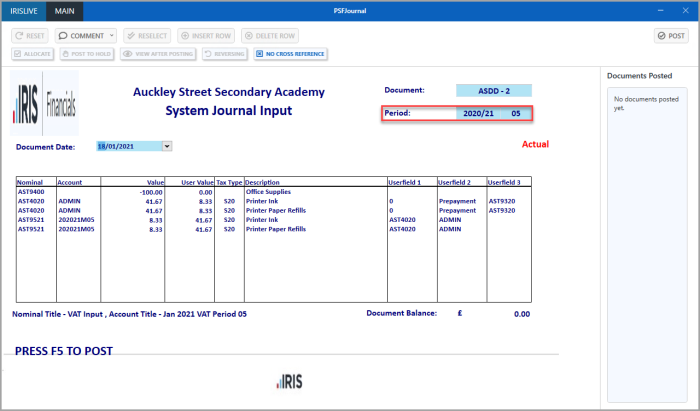Image resolution: width=700 pixels, height=411 pixels.
Task: Switch to the MAIN tab
Action: point(65,11)
